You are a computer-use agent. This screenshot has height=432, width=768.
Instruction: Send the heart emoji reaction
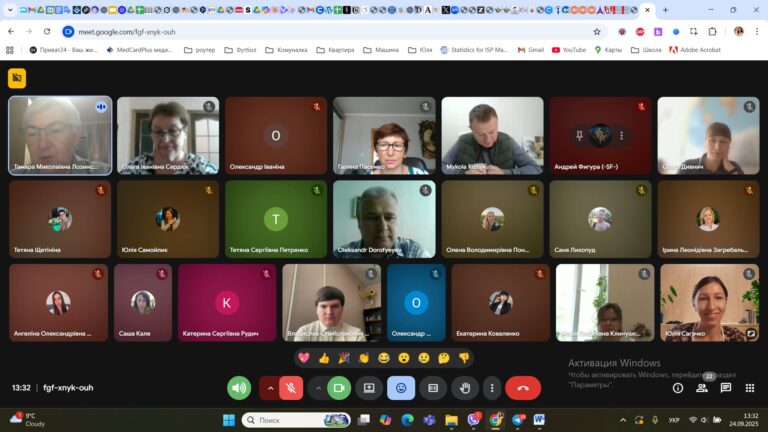304,358
